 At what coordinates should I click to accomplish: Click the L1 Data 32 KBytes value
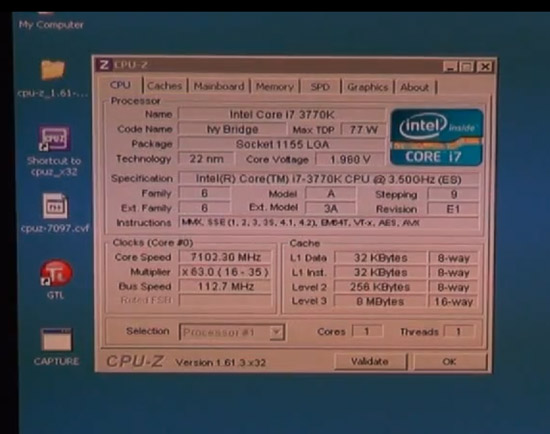tap(381, 258)
